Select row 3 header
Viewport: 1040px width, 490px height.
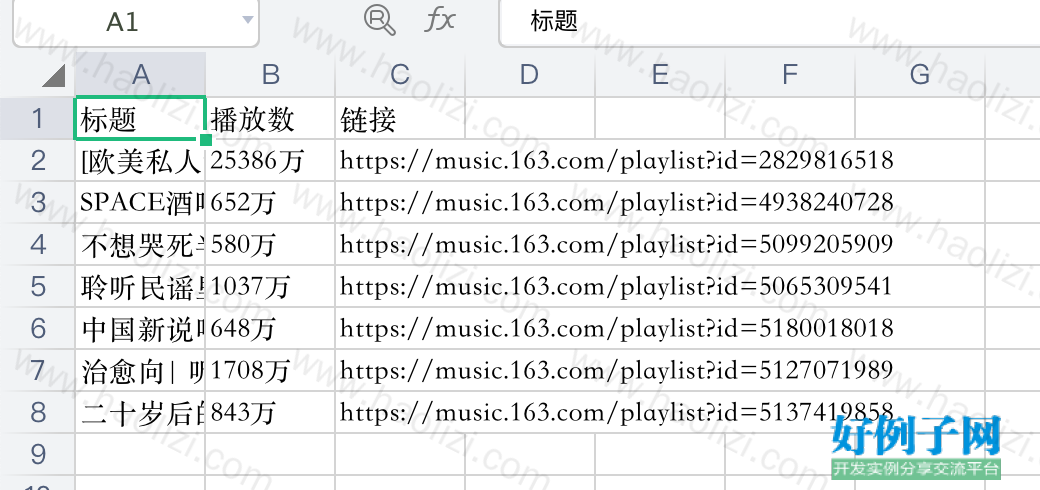(37, 202)
